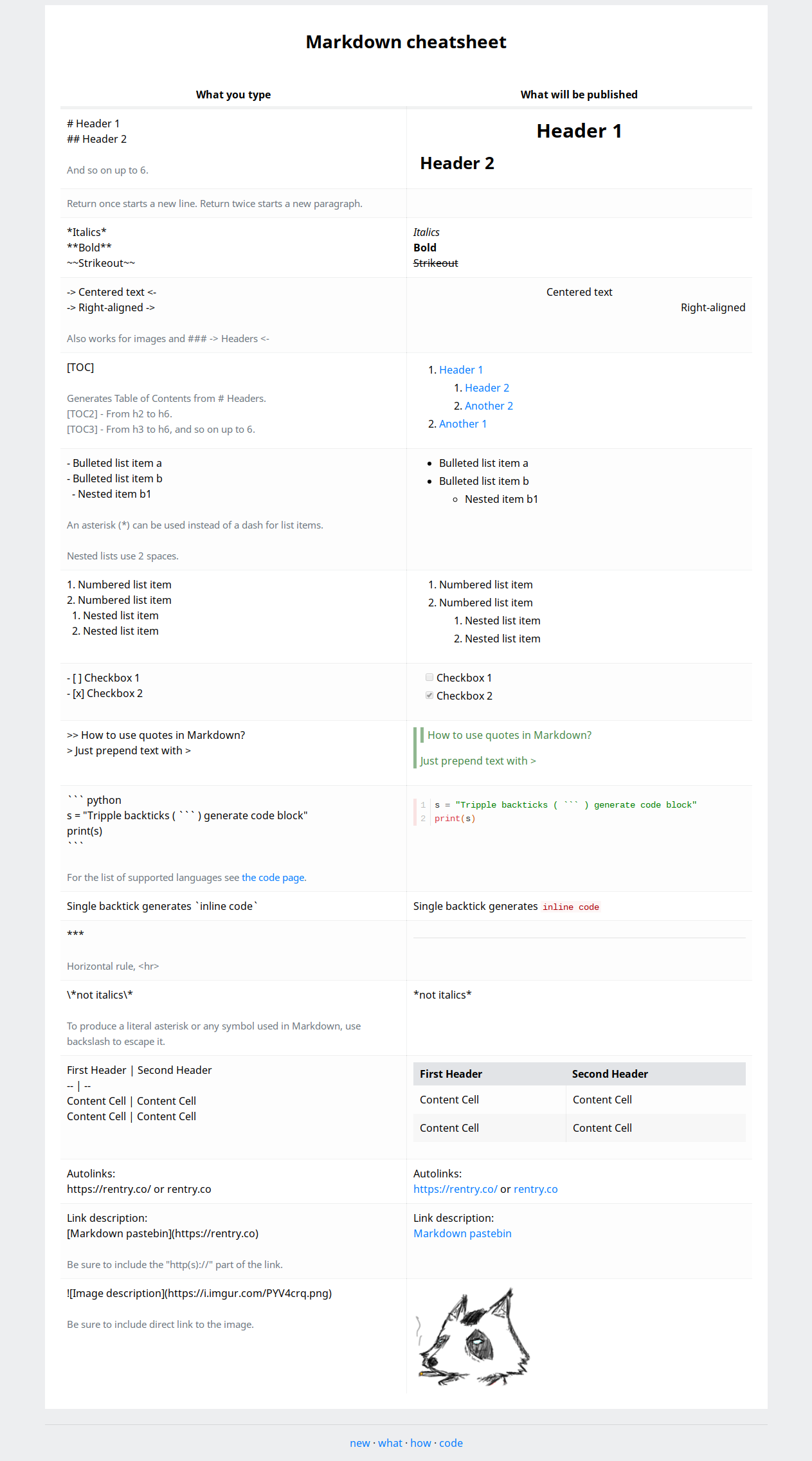Click the green quoted 'How to use quotes' text
Screen dimensions: 812x1461
pos(509,735)
